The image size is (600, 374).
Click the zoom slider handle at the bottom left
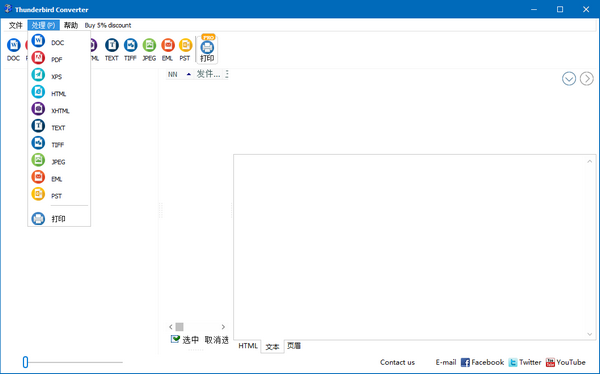tap(25, 362)
